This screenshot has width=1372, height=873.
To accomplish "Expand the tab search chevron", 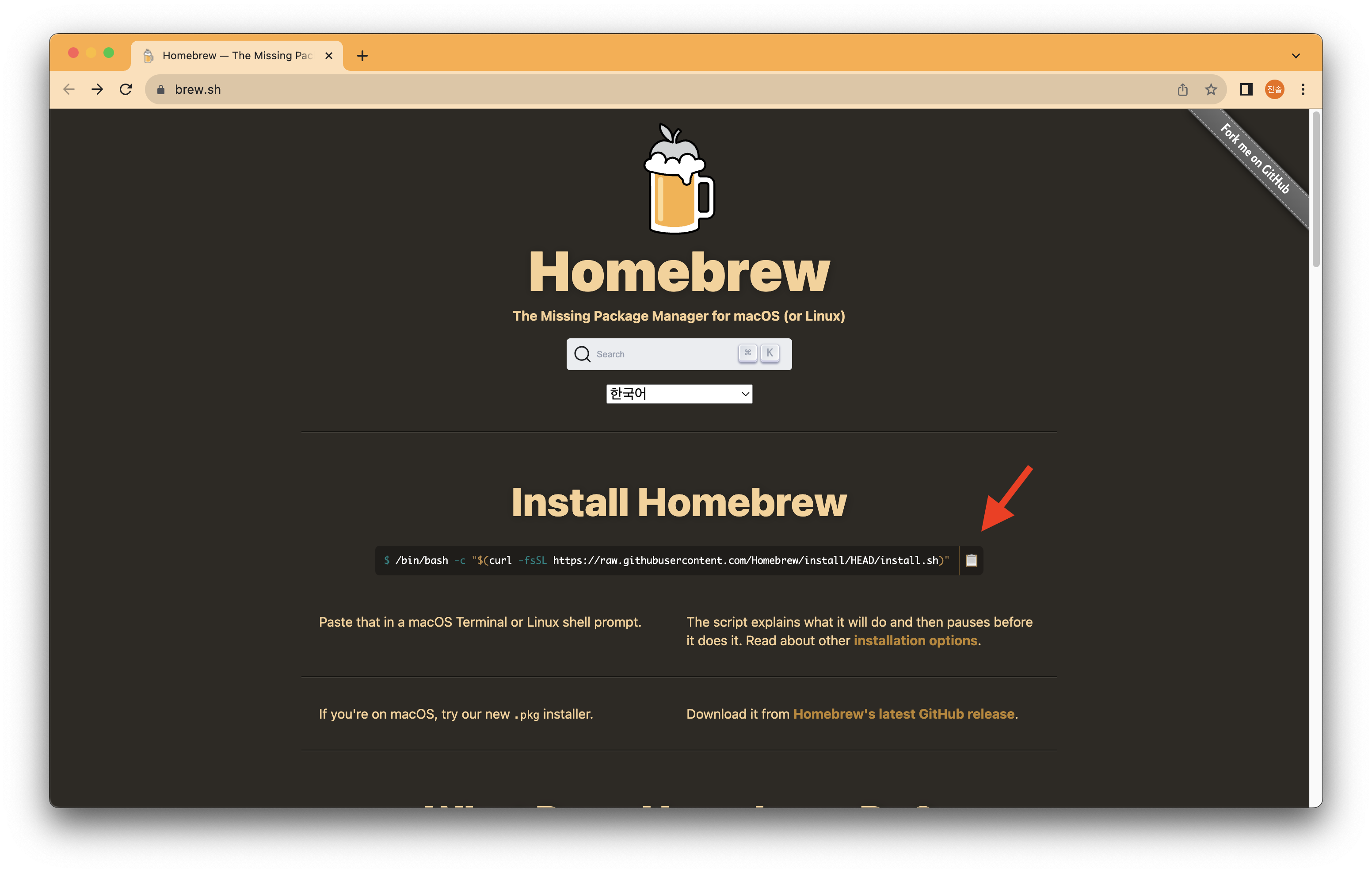I will (x=1296, y=55).
